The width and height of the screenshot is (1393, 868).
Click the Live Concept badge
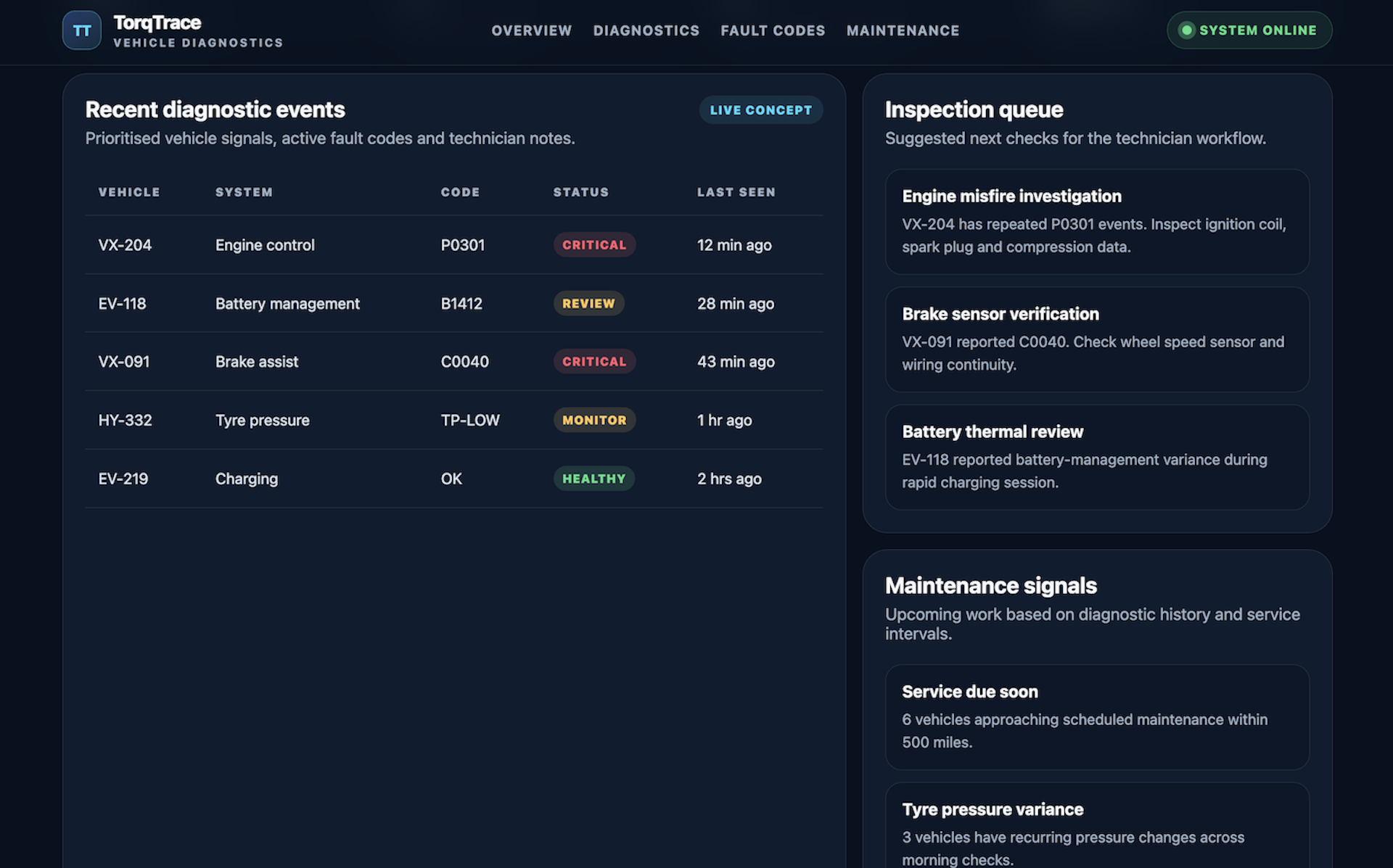point(761,110)
